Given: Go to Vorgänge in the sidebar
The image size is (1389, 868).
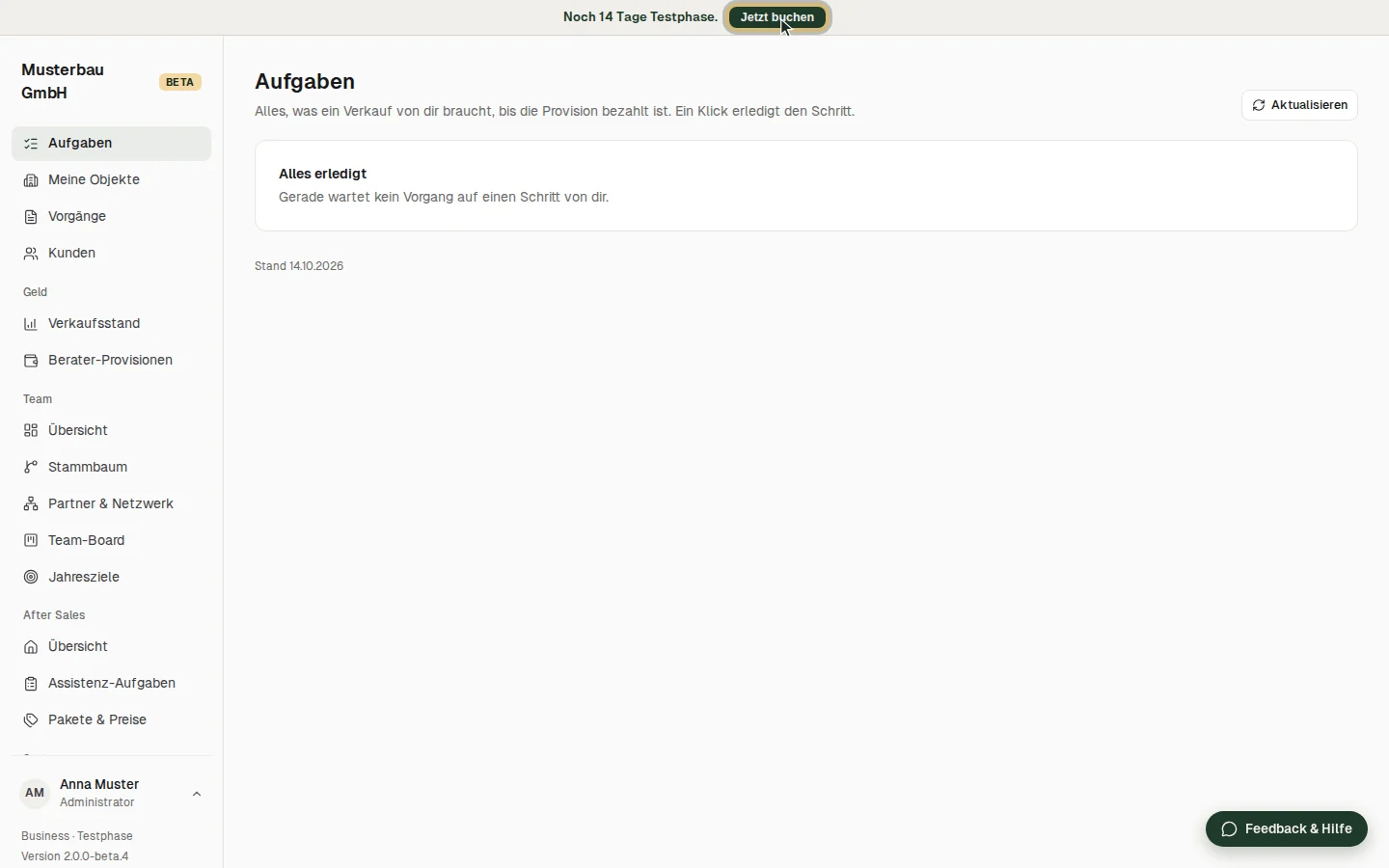Looking at the screenshot, I should (x=111, y=217).
